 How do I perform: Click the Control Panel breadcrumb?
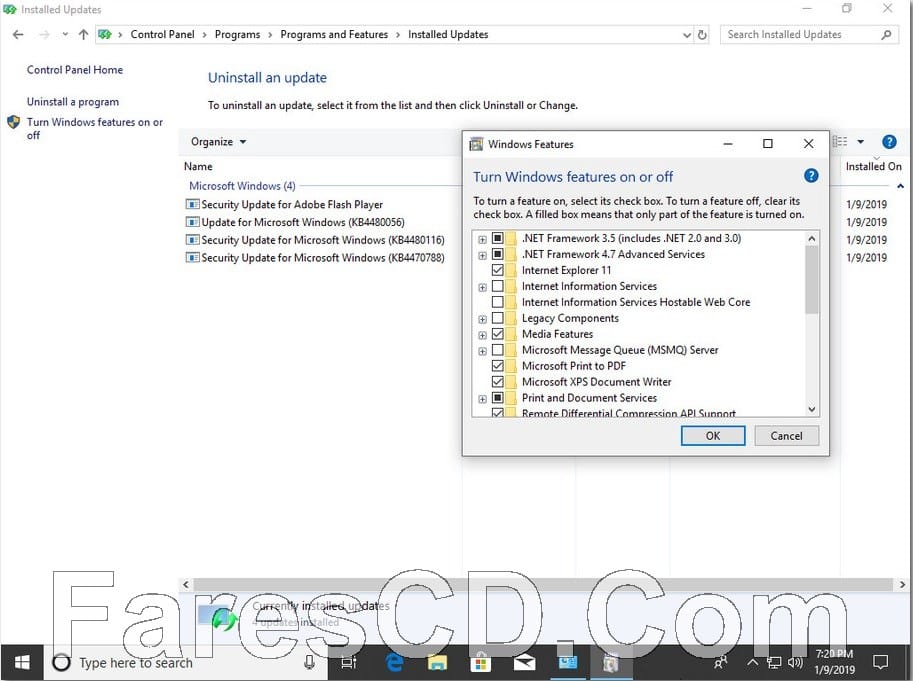162,34
